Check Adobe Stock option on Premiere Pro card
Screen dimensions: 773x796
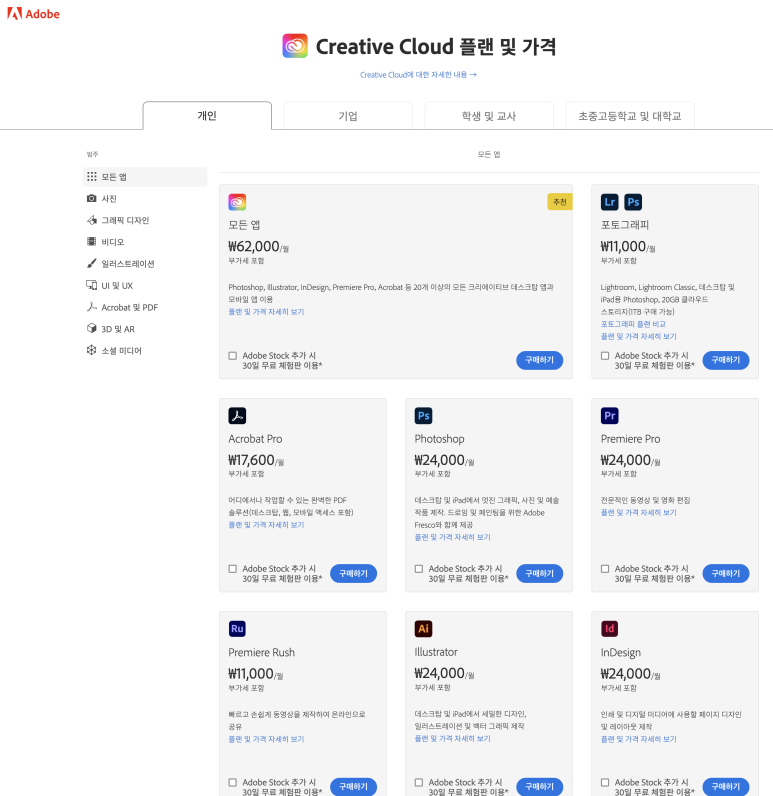605,569
